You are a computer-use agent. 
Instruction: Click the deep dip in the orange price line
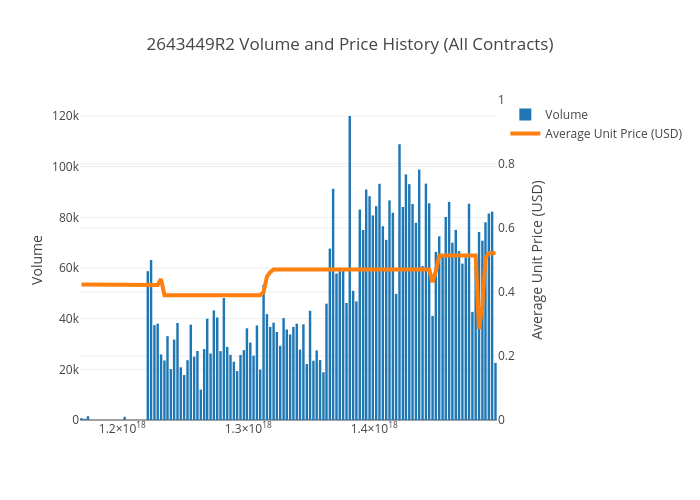pyautogui.click(x=479, y=326)
